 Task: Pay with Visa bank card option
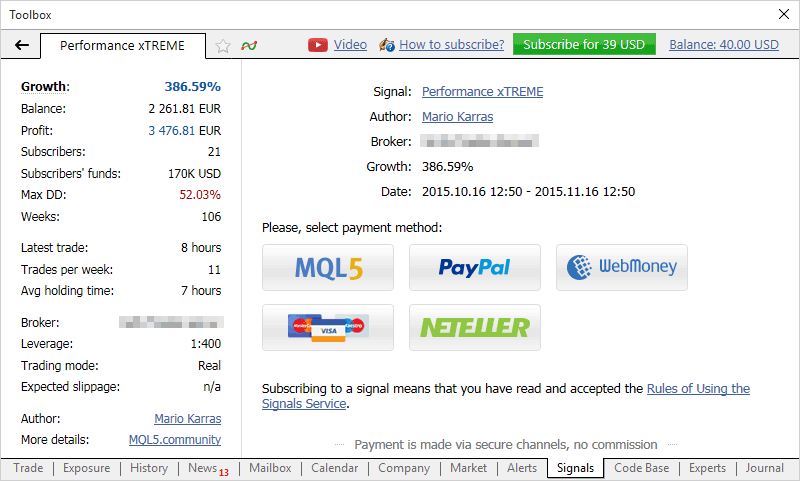click(x=328, y=327)
